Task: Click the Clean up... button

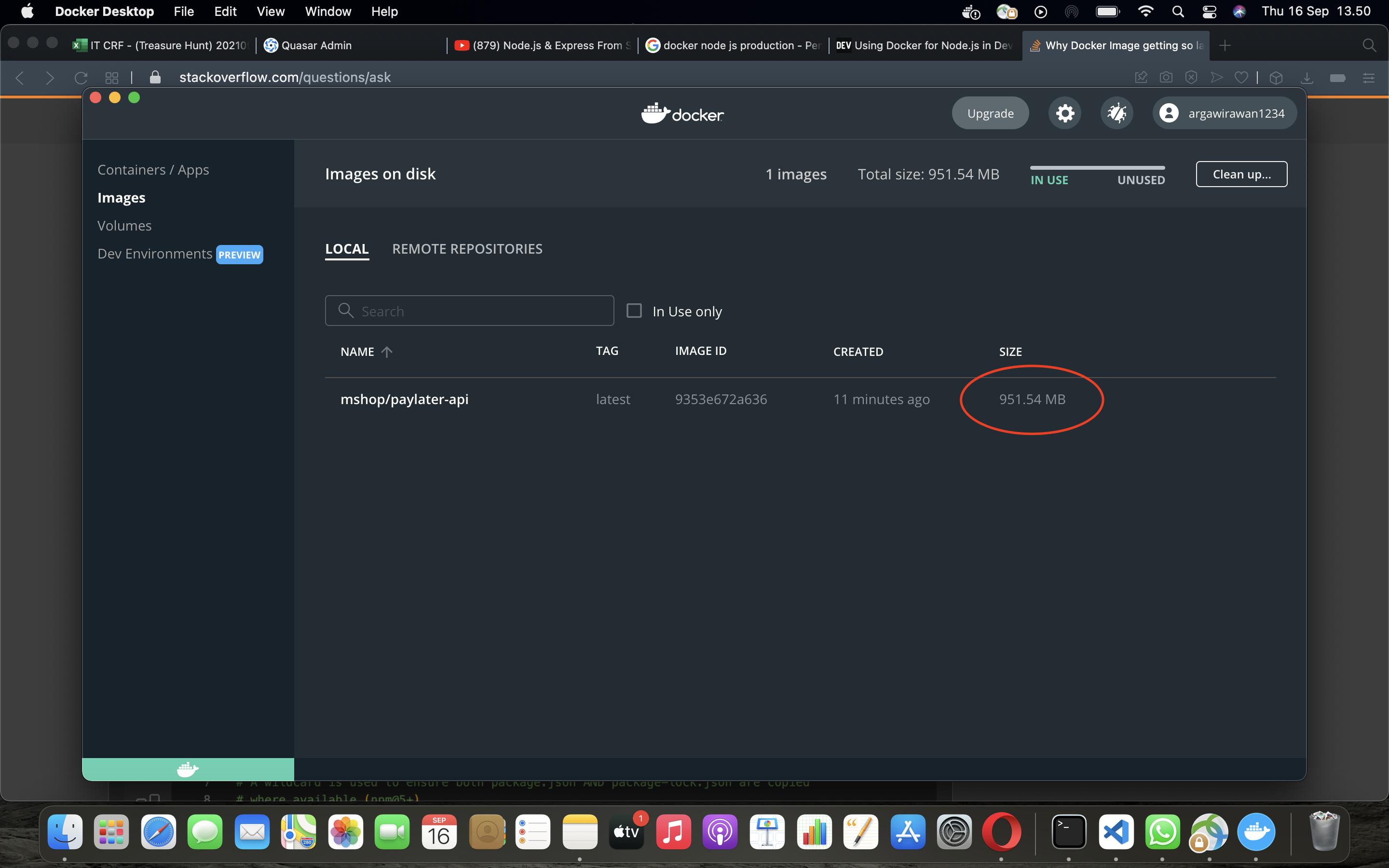Action: coord(1241,174)
